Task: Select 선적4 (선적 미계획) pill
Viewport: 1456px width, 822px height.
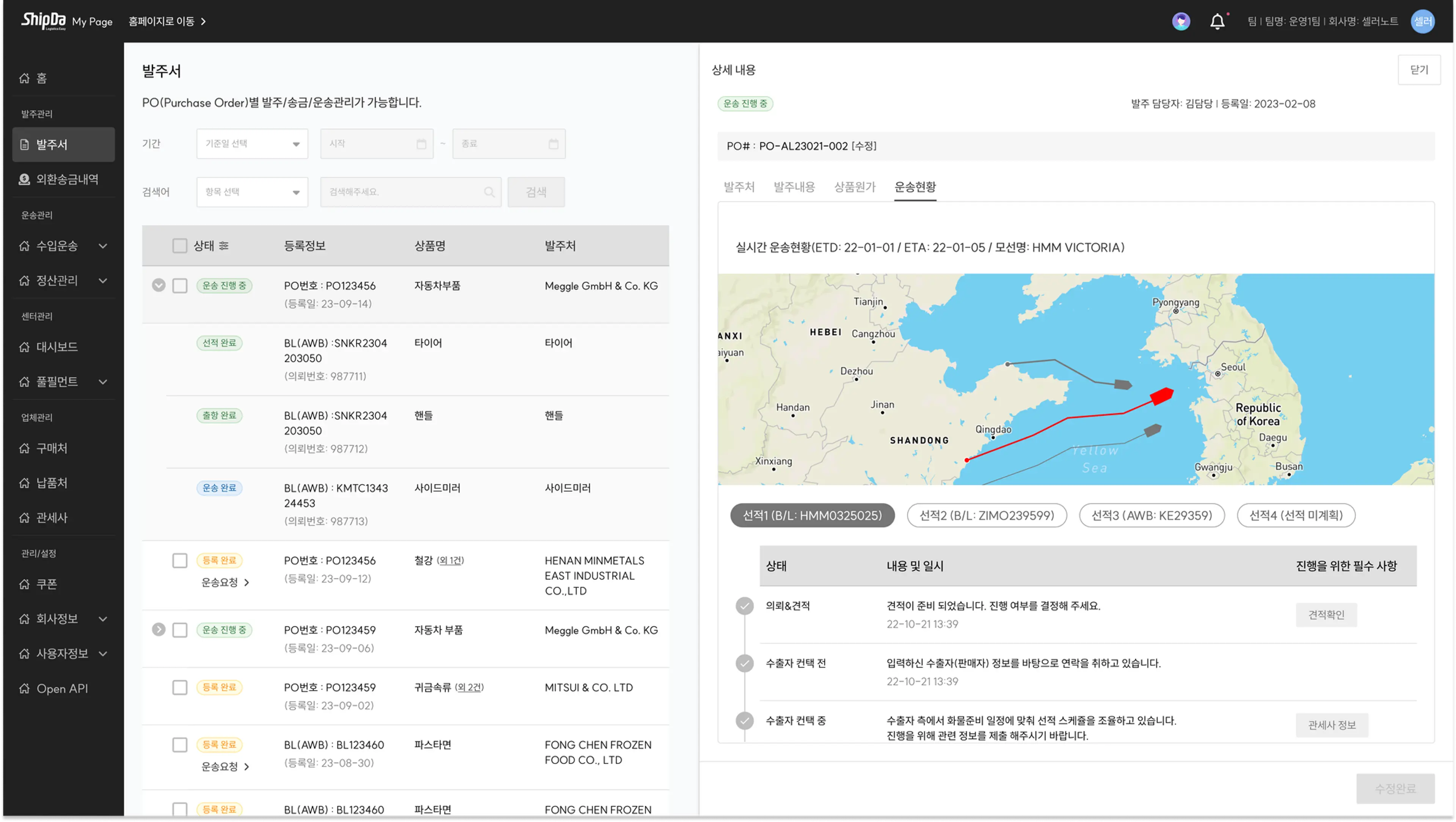Action: [1296, 516]
